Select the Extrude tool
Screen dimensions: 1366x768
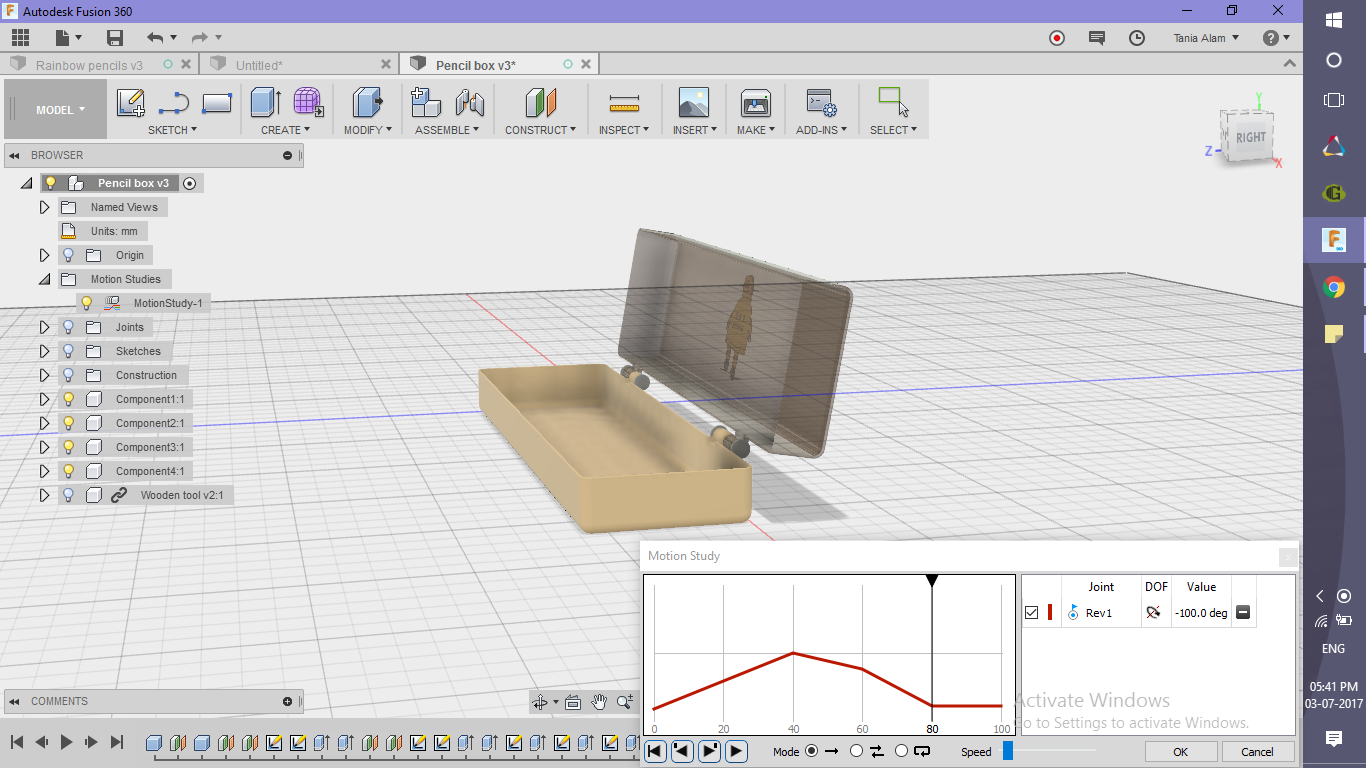265,103
